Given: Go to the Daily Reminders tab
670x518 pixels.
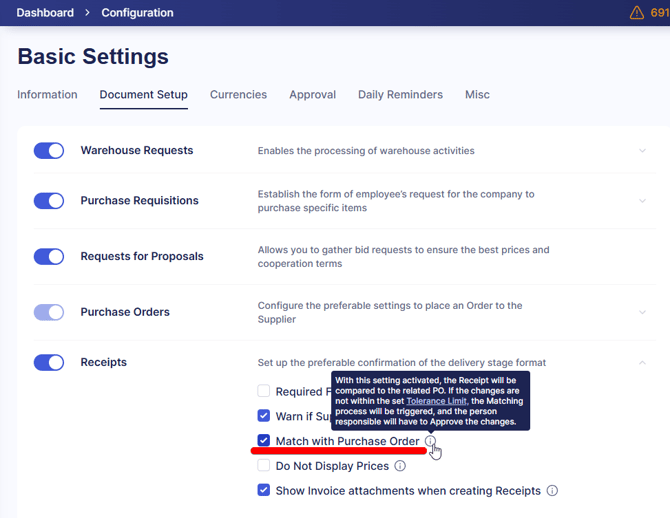Looking at the screenshot, I should 400,94.
